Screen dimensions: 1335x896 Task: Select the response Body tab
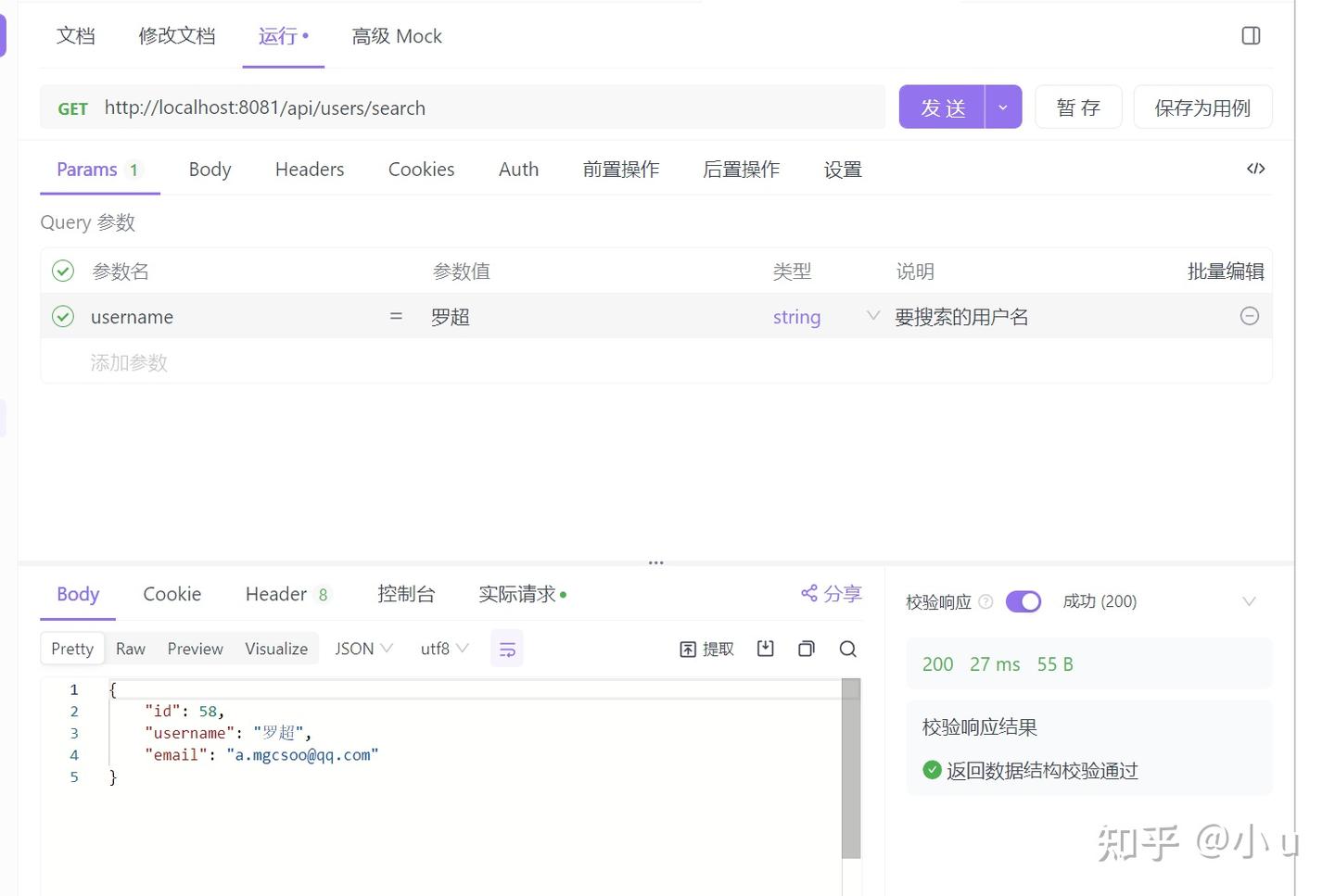point(78,594)
